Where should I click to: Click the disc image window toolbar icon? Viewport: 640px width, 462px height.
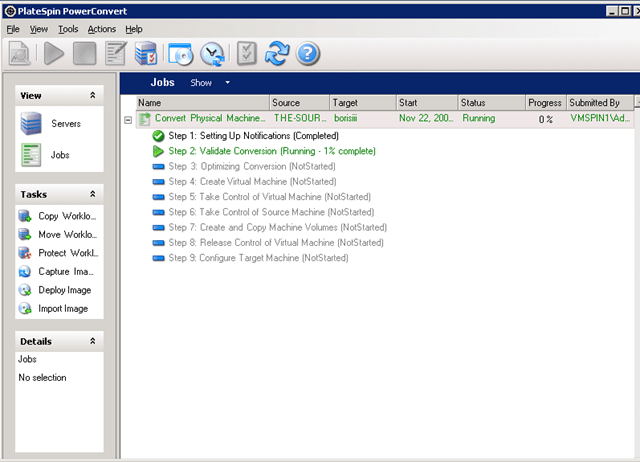[x=179, y=53]
